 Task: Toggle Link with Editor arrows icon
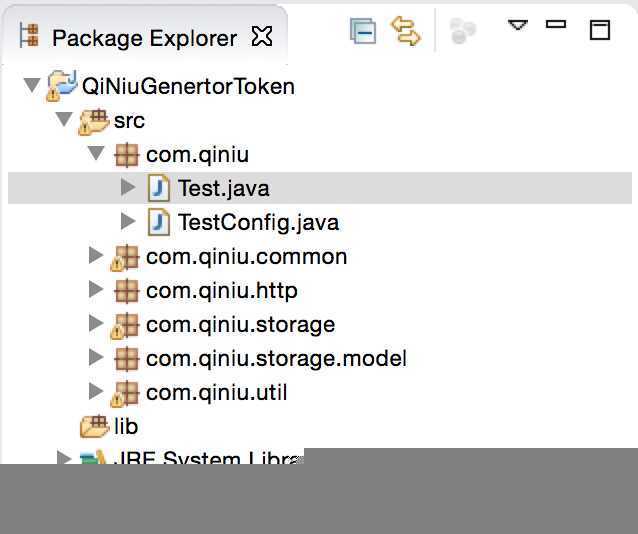405,31
